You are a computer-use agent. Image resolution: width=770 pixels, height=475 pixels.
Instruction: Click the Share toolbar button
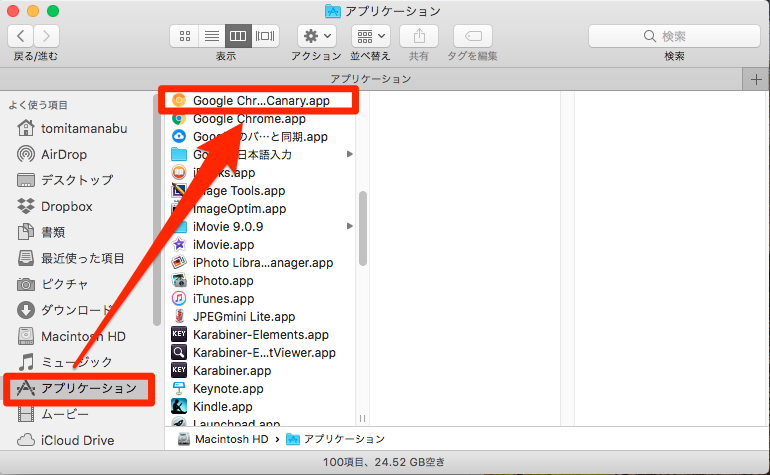tap(419, 36)
